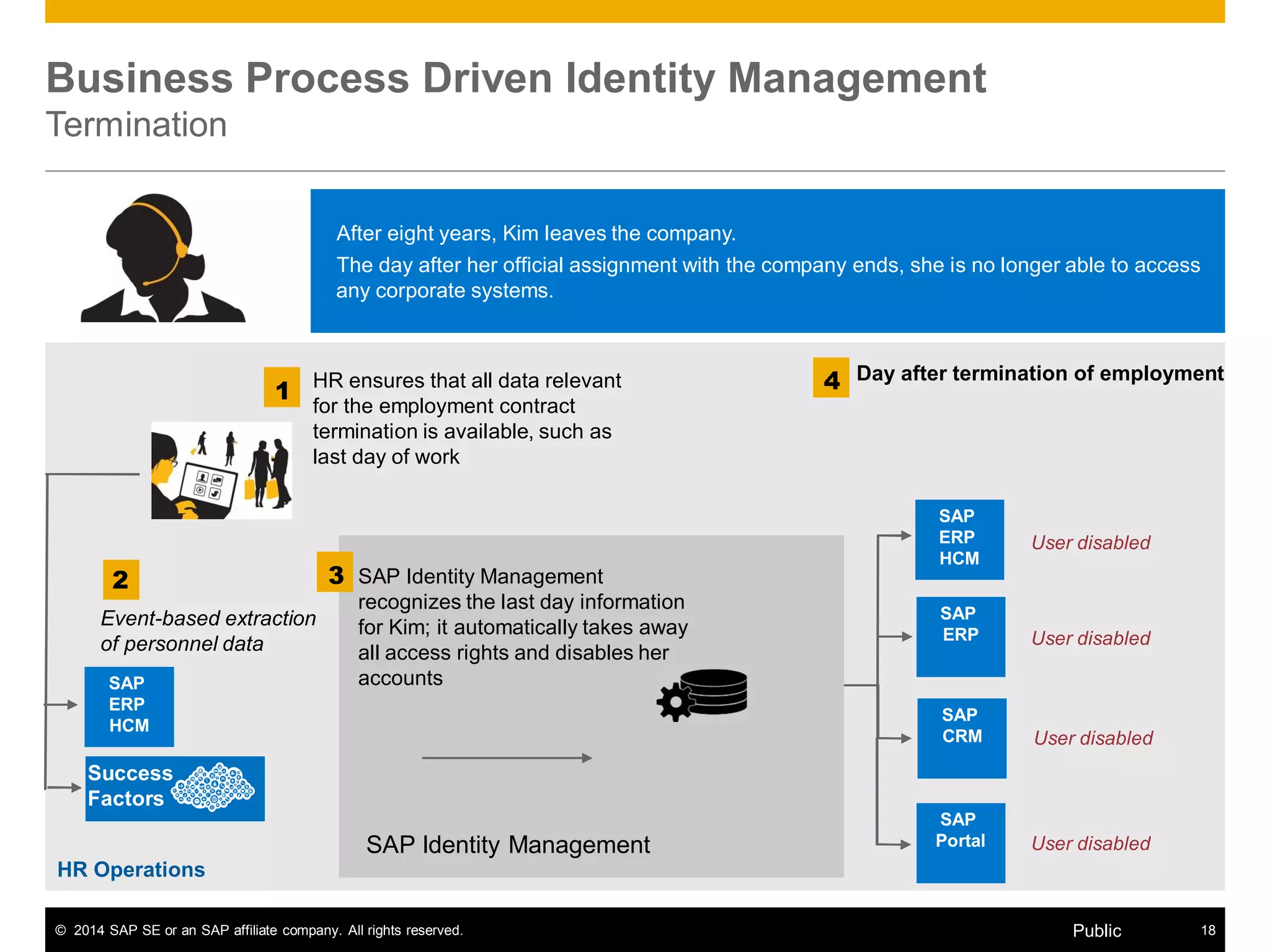Click the SuccessFactors cloud icon
1270x952 pixels.
[213, 787]
